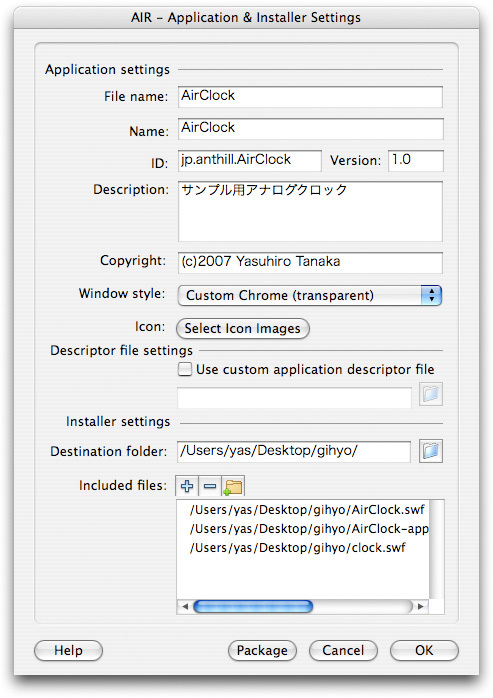The height and width of the screenshot is (698, 493).
Task: Confirm settings with OK button
Action: tap(424, 650)
